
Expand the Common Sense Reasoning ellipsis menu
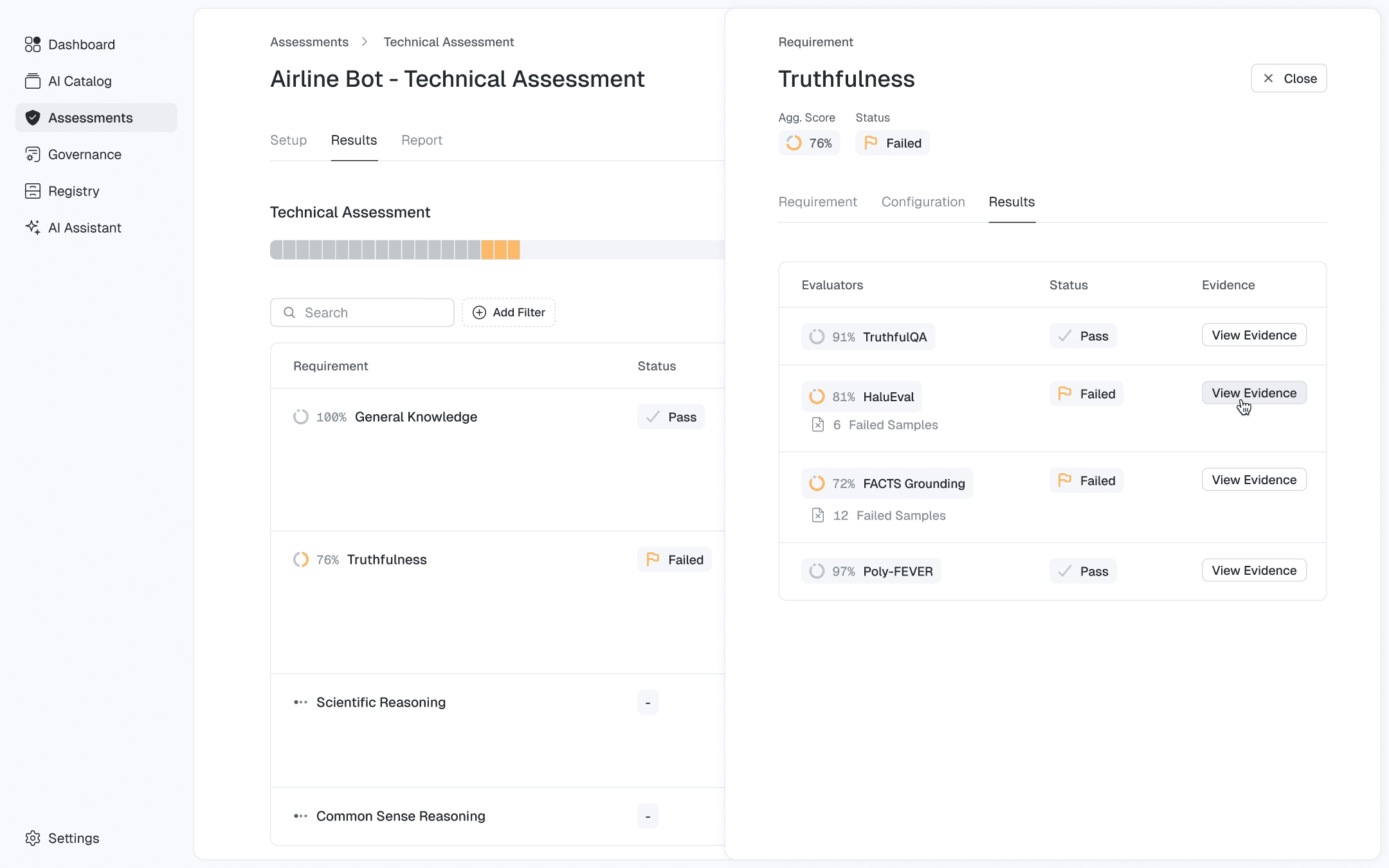pyautogui.click(x=300, y=816)
